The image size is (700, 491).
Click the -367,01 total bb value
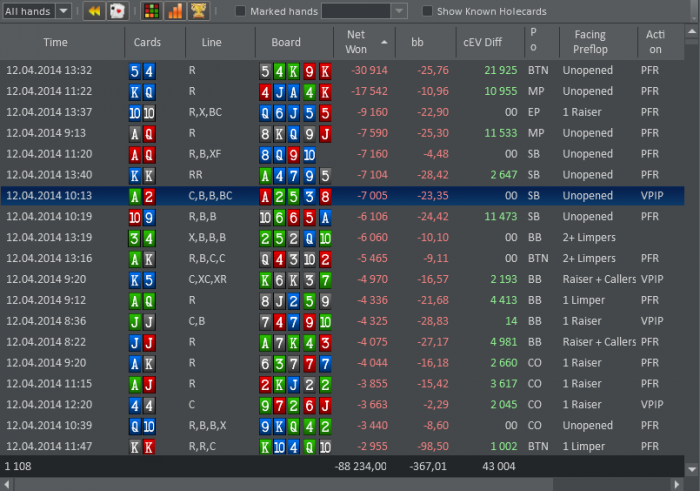(428, 466)
